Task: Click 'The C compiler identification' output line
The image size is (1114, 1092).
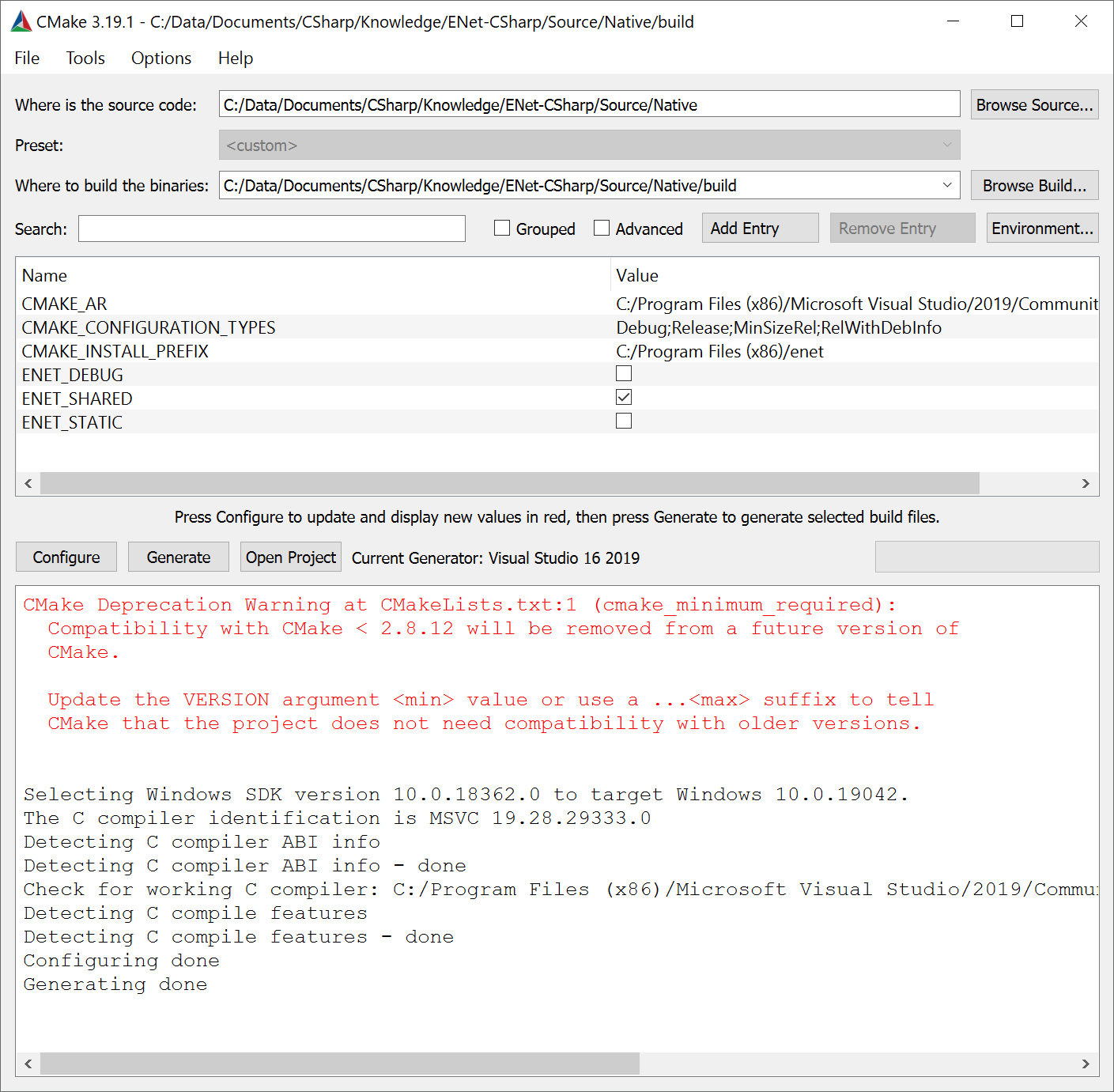Action: point(337,818)
